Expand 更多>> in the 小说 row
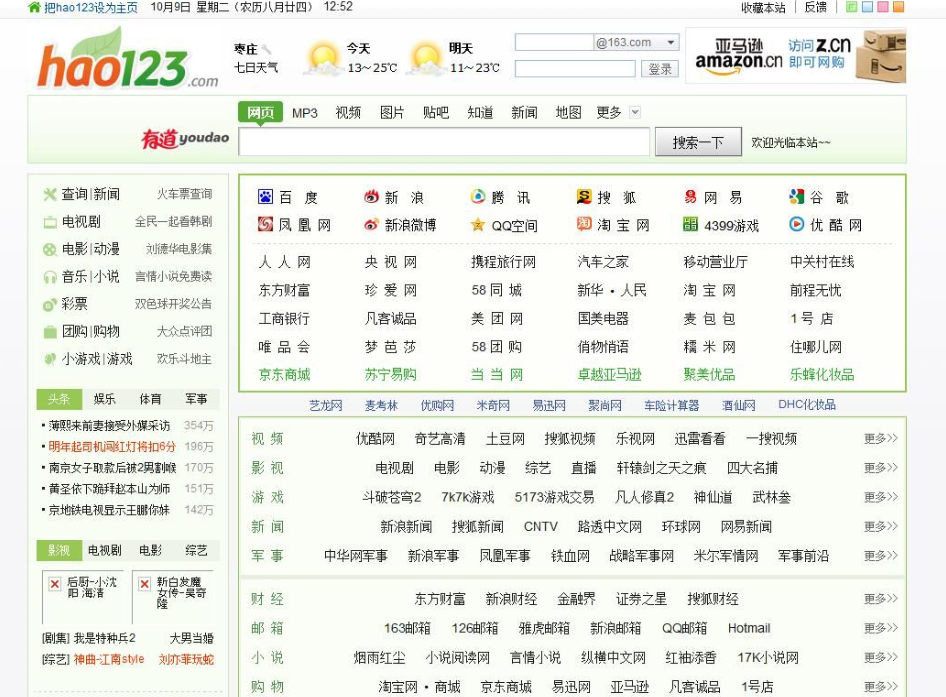The width and height of the screenshot is (946, 697). 880,657
